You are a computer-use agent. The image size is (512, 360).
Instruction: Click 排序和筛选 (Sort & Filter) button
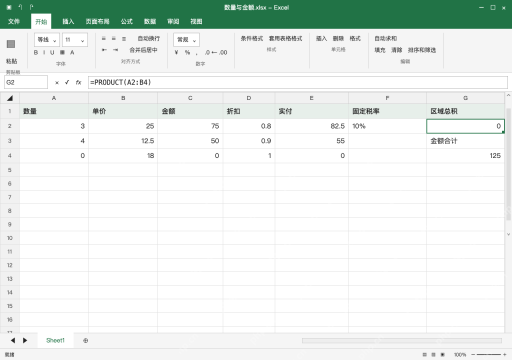422,50
